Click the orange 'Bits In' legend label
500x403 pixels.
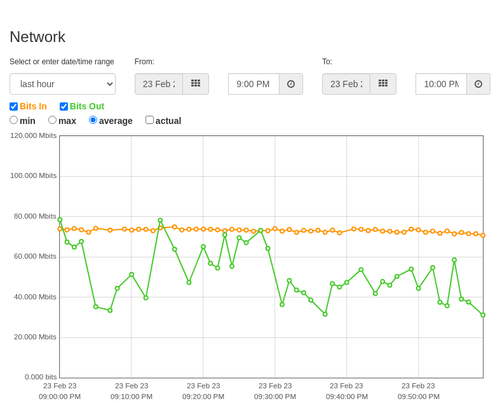pyautogui.click(x=33, y=106)
